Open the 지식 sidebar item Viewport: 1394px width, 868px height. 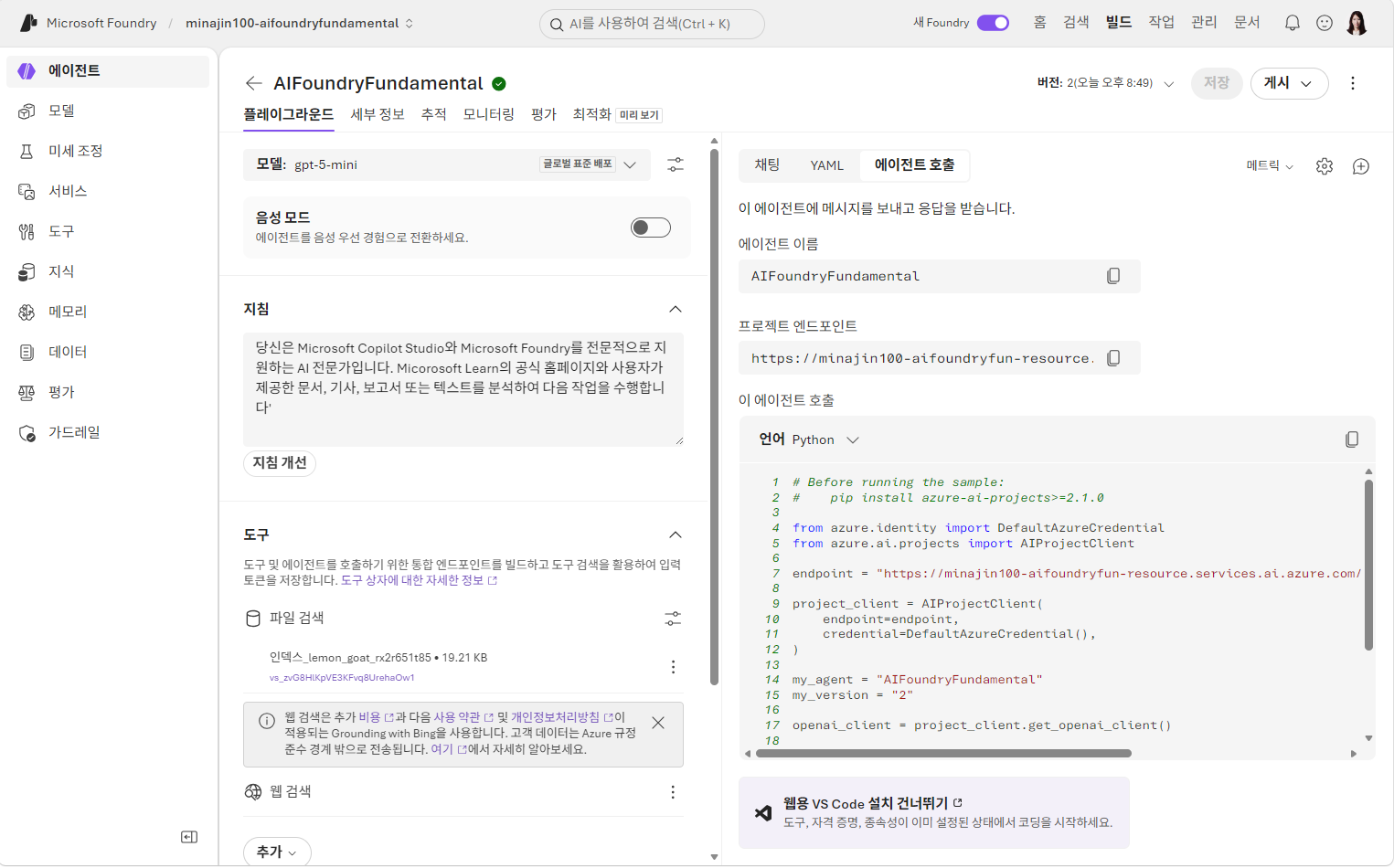[108, 272]
